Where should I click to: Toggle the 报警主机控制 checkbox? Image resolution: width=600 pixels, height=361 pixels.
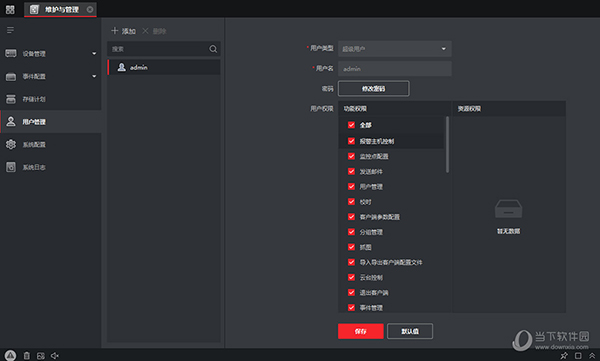tap(351, 141)
